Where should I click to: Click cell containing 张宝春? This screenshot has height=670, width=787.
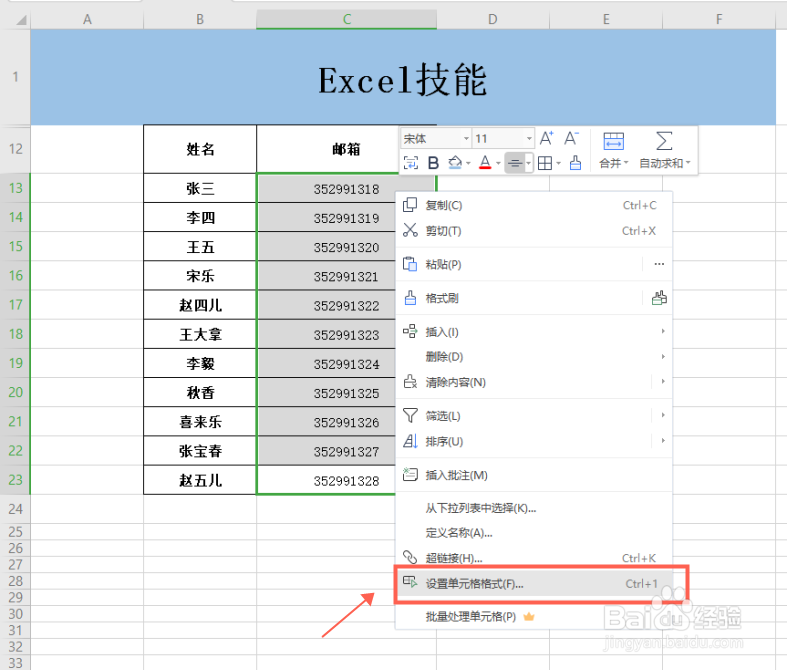pyautogui.click(x=200, y=450)
